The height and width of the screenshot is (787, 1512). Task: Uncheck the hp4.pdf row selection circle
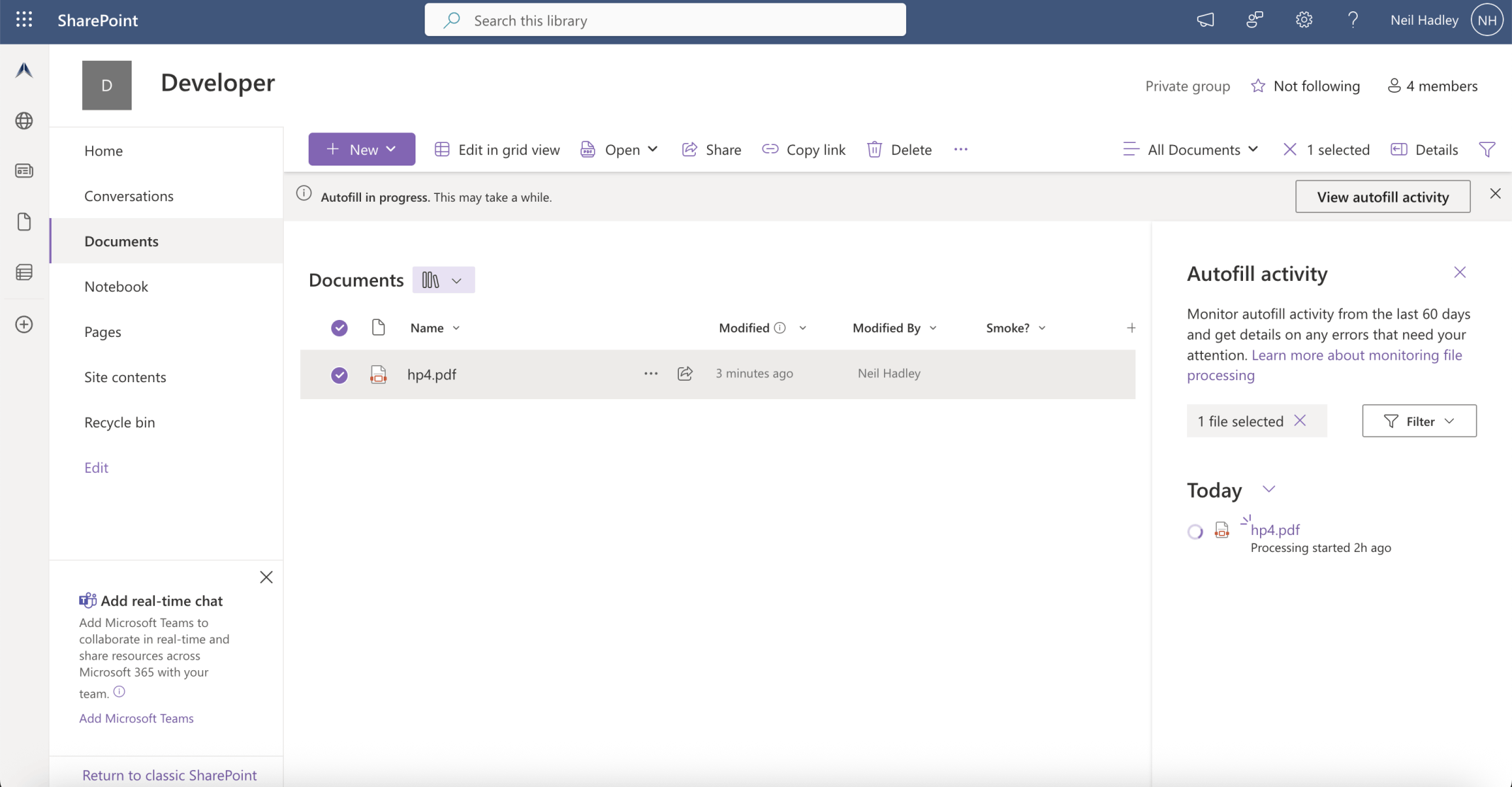click(x=340, y=374)
